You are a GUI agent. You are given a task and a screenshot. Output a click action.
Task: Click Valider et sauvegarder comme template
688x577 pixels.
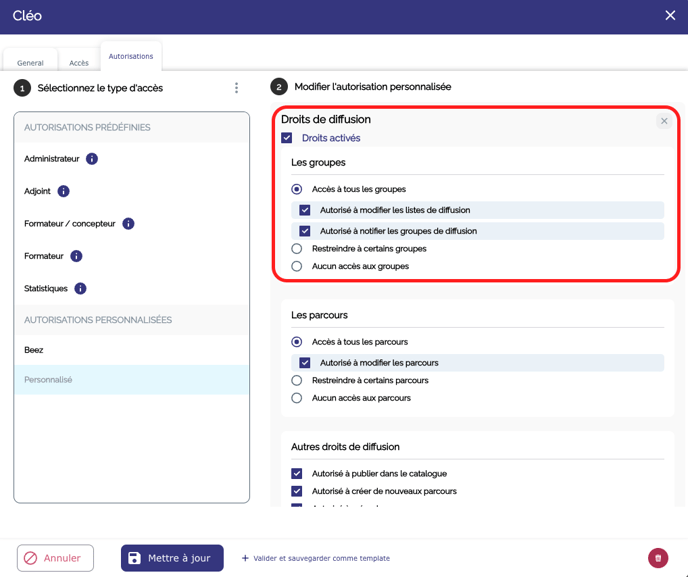(x=316, y=558)
